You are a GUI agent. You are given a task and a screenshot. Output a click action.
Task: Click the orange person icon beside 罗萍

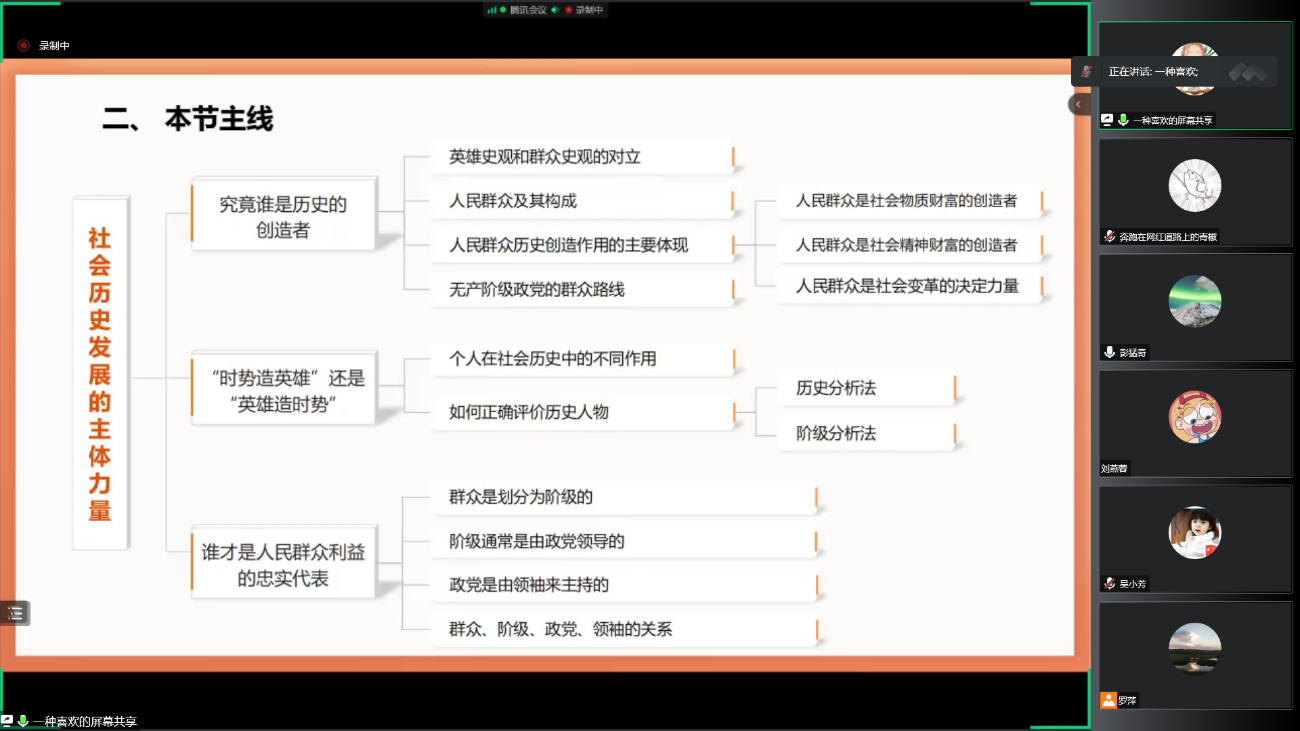click(x=1108, y=700)
